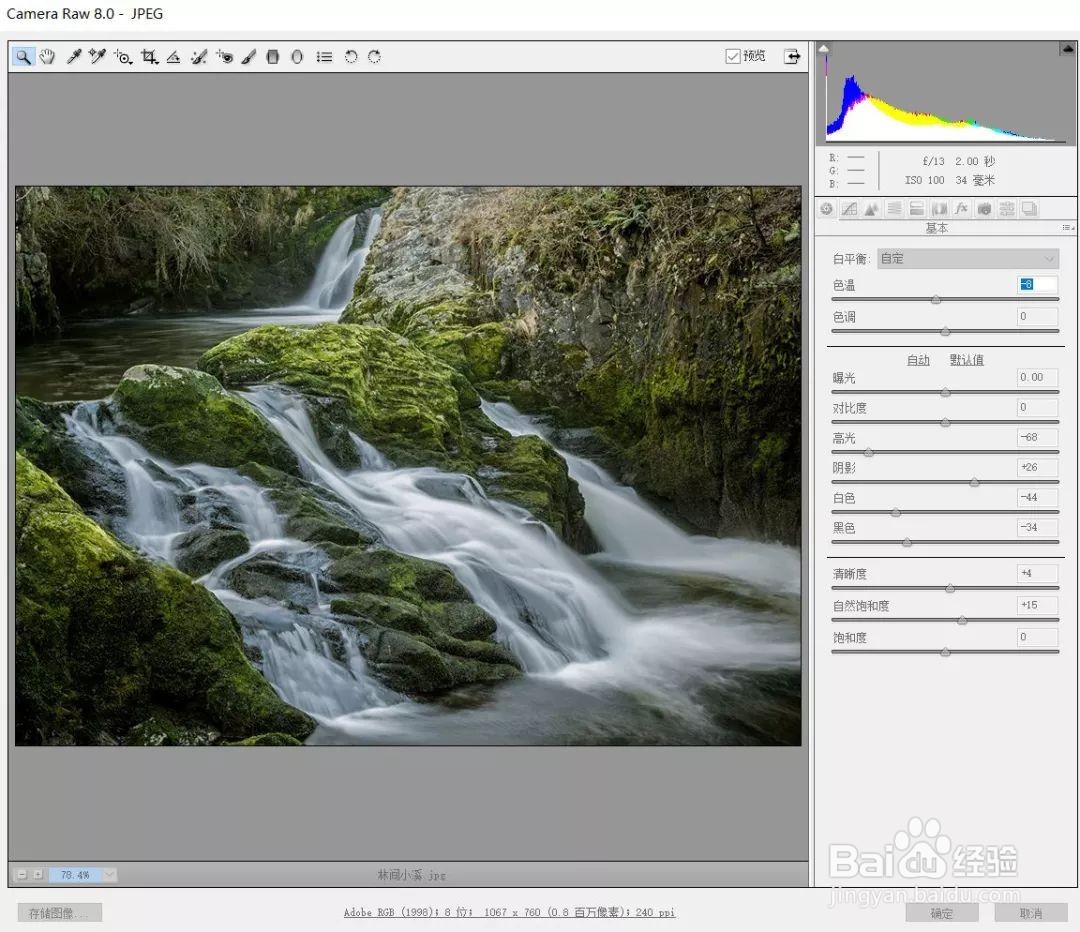Open the 基本 panel flyout menu

point(1068,227)
